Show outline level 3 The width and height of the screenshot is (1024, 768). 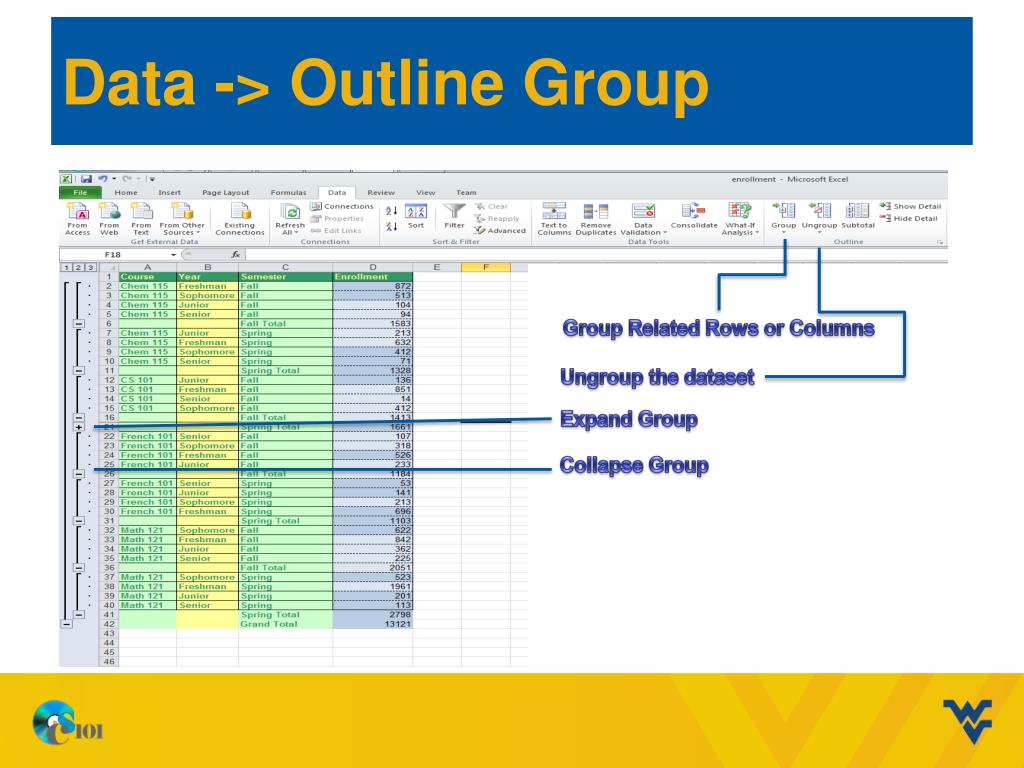tap(90, 267)
